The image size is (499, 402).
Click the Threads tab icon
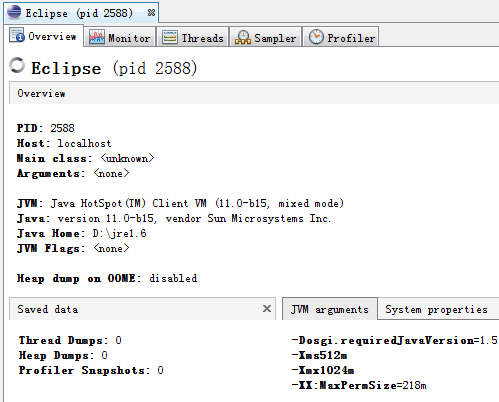[170, 37]
